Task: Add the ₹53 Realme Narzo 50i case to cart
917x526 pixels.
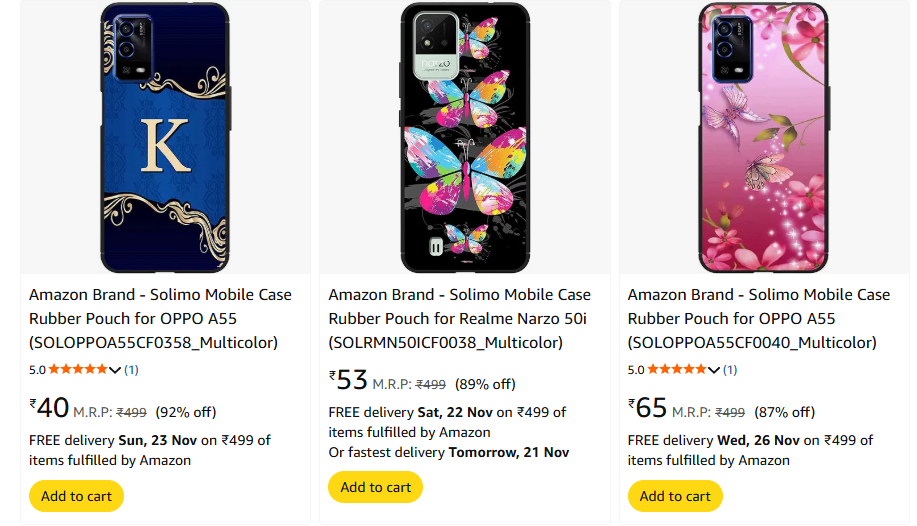Action: (375, 487)
